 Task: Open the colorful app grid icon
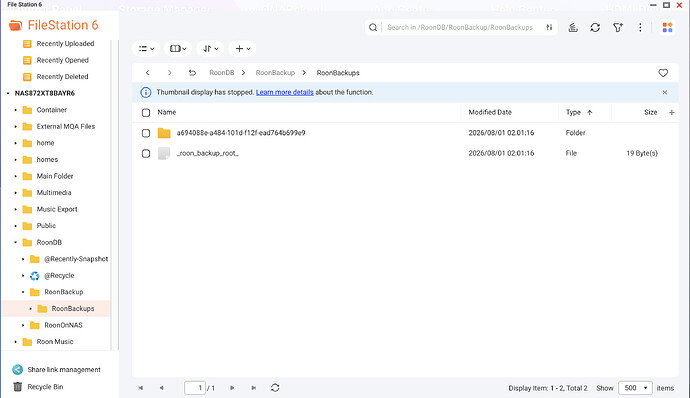pos(667,27)
